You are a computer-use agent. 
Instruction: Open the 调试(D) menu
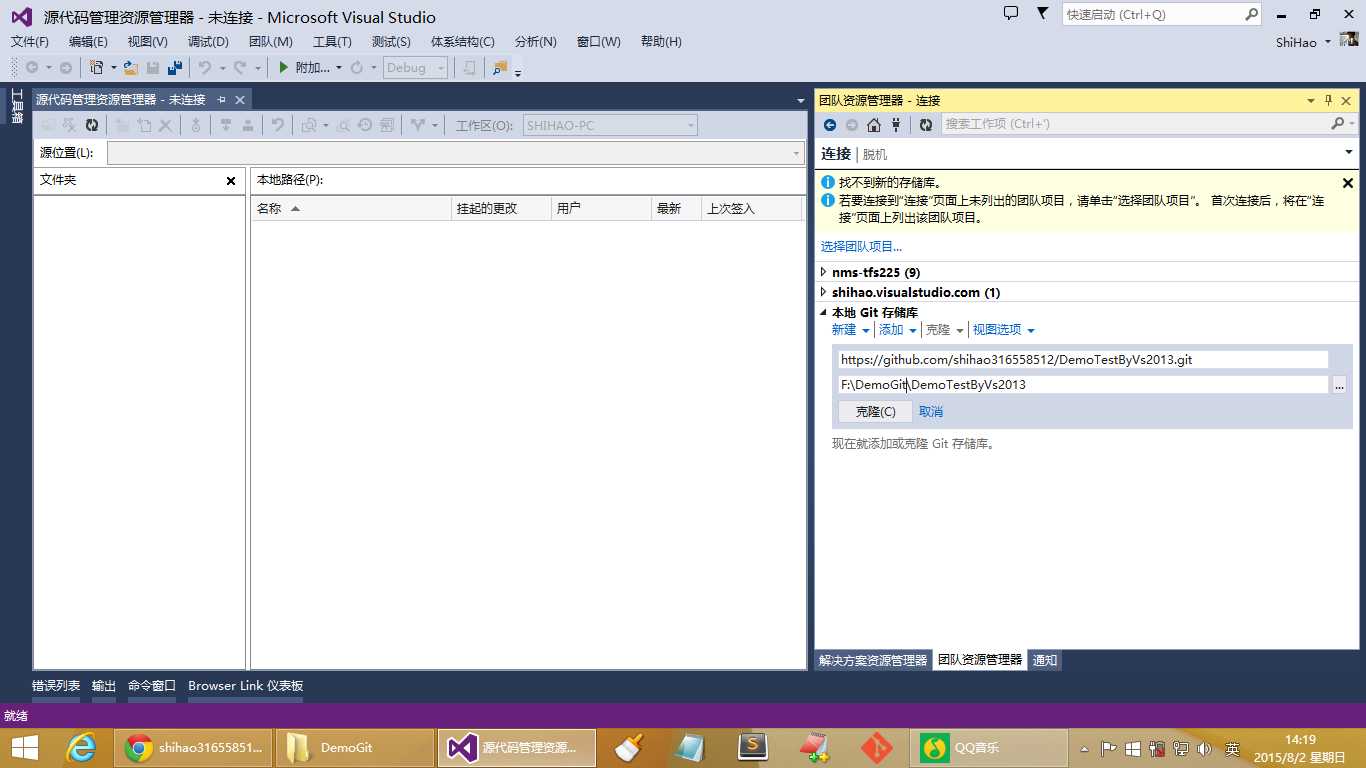click(x=208, y=42)
